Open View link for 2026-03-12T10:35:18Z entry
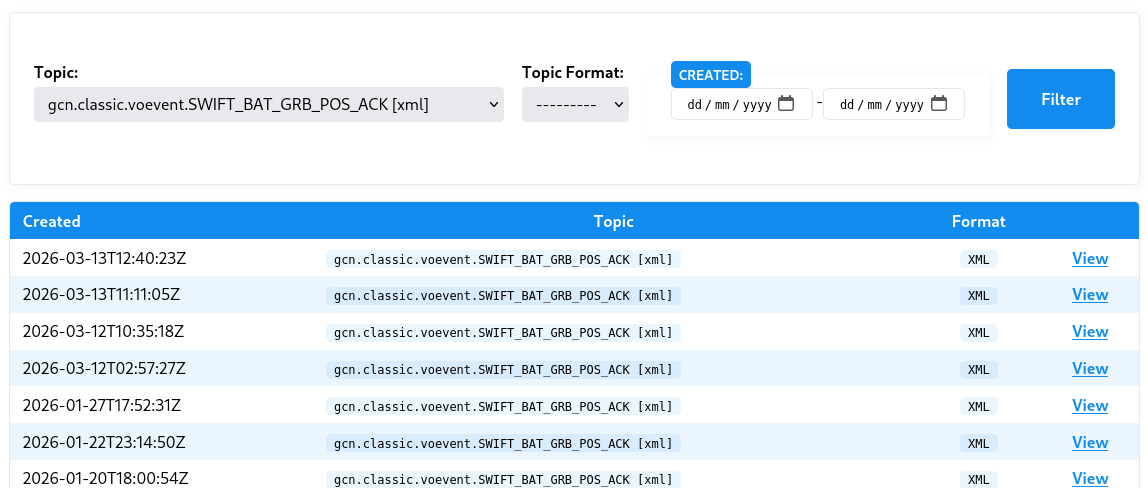 click(1089, 332)
